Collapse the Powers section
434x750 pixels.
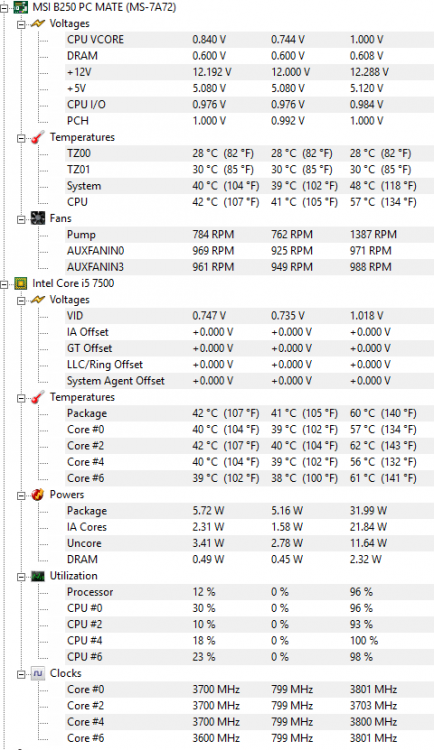click(x=21, y=496)
